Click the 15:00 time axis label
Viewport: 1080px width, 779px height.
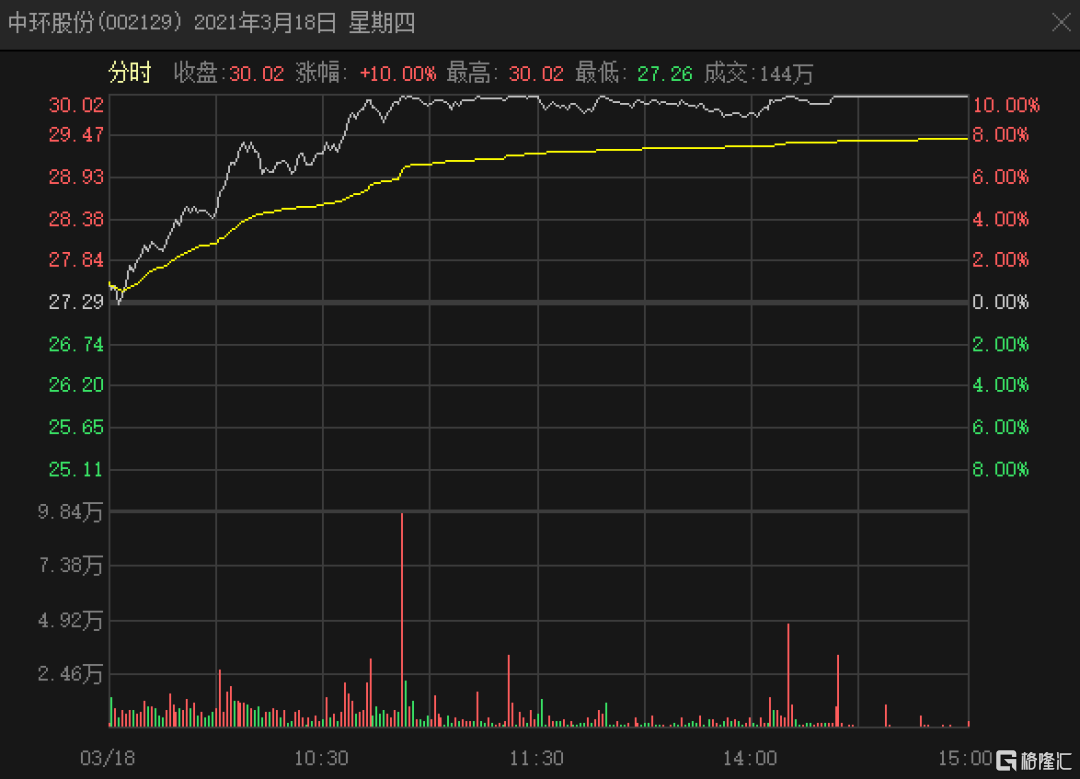coord(965,758)
